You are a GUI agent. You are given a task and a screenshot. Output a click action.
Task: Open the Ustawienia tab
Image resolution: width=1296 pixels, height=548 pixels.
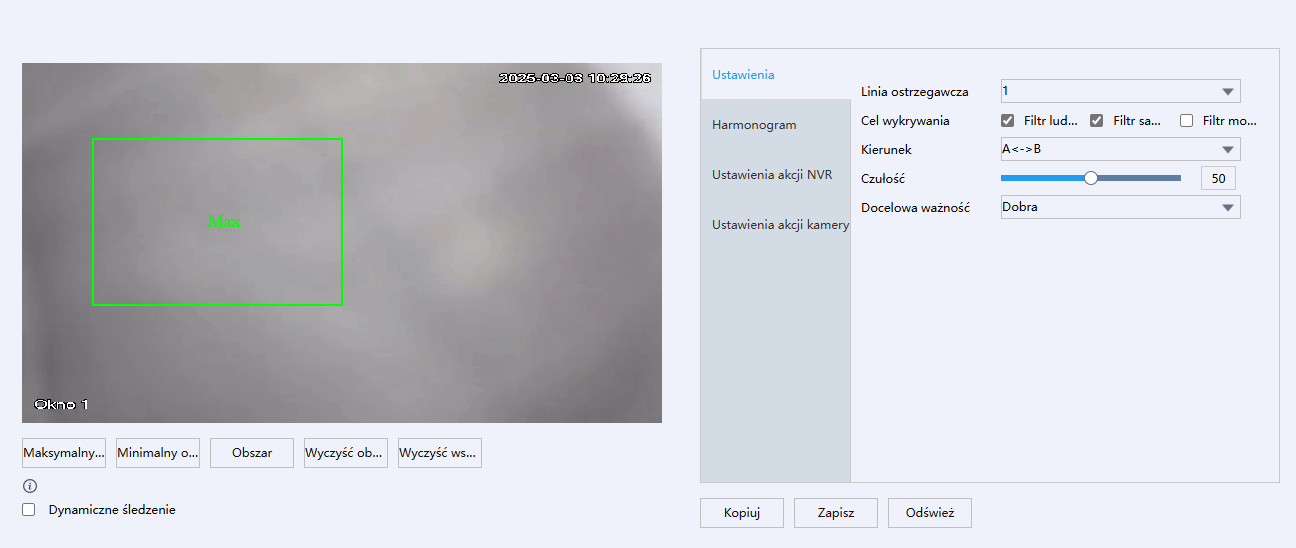[x=776, y=74]
